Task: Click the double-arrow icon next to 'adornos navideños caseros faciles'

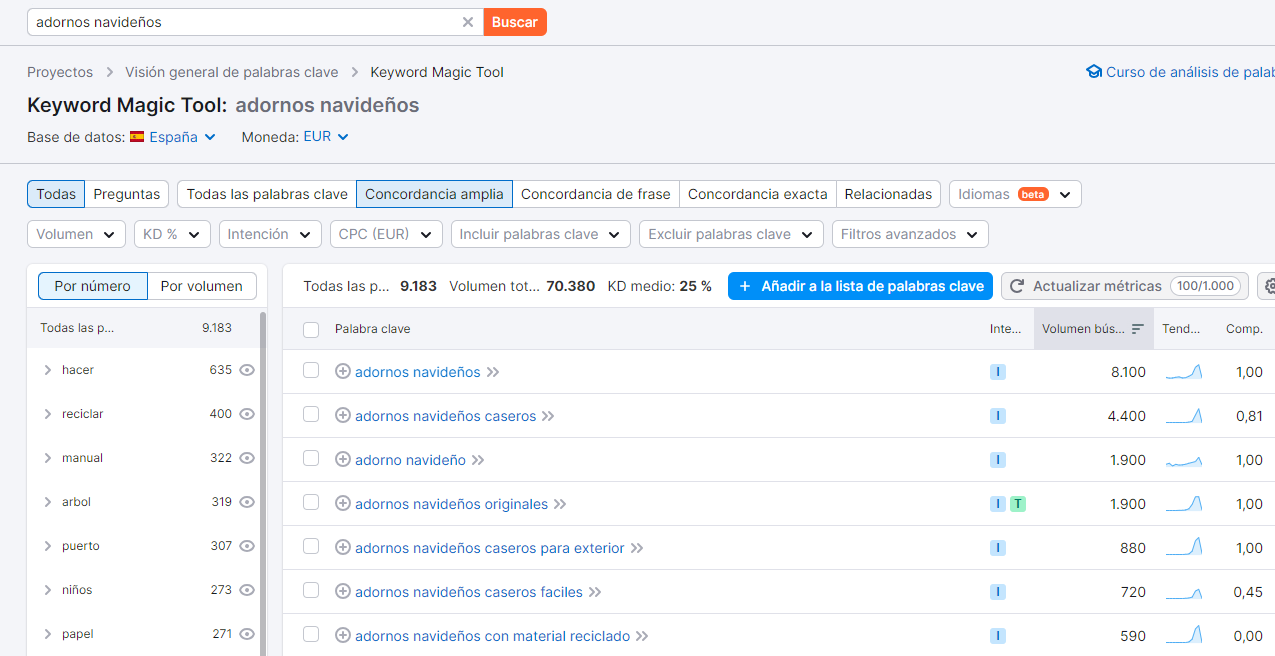Action: (595, 592)
